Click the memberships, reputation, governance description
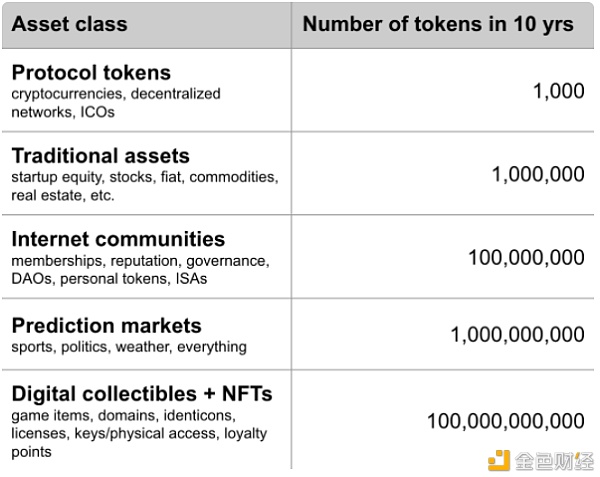The image size is (600, 477). click(140, 270)
